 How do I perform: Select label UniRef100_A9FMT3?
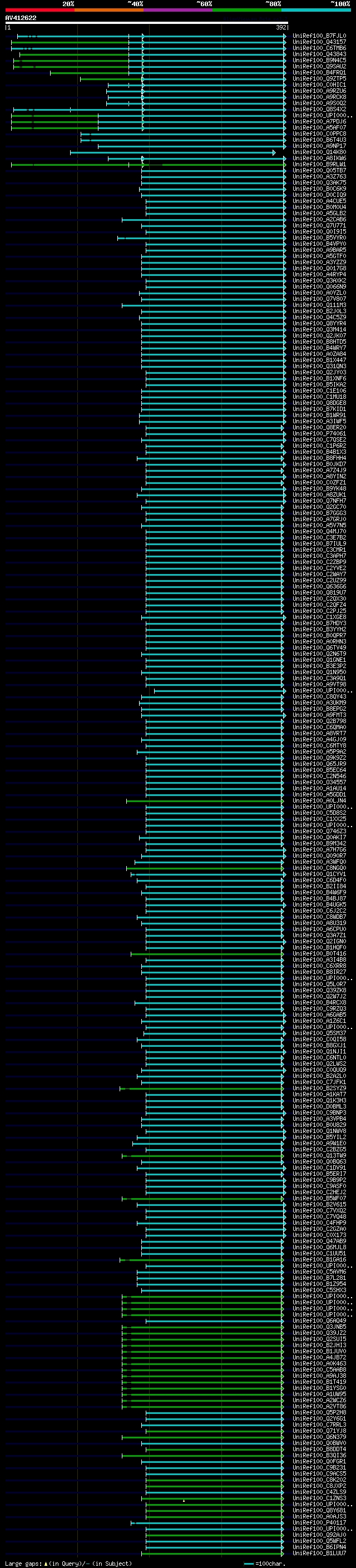[x=319, y=715]
